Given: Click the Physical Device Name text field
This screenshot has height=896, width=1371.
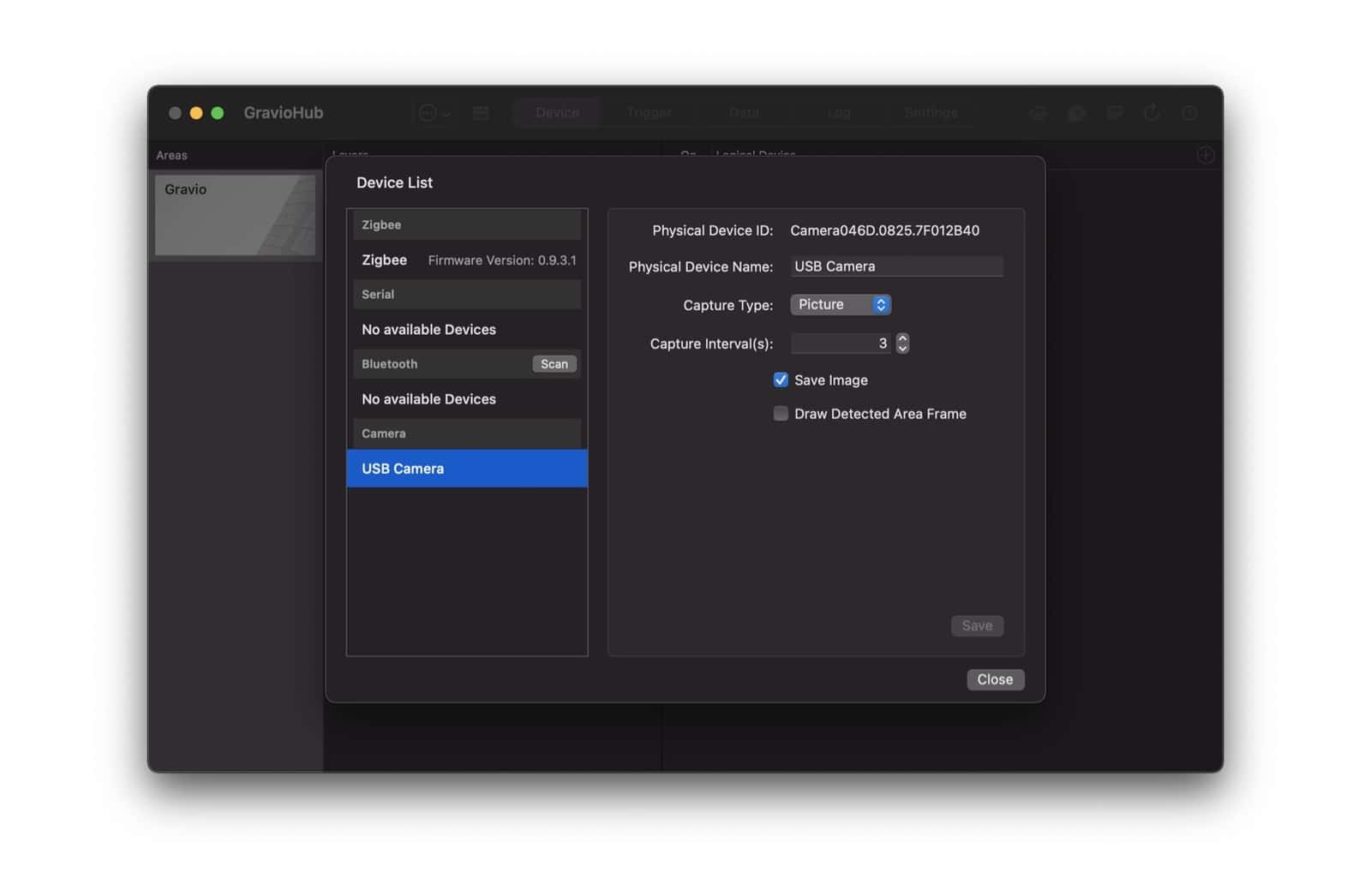Looking at the screenshot, I should (896, 266).
